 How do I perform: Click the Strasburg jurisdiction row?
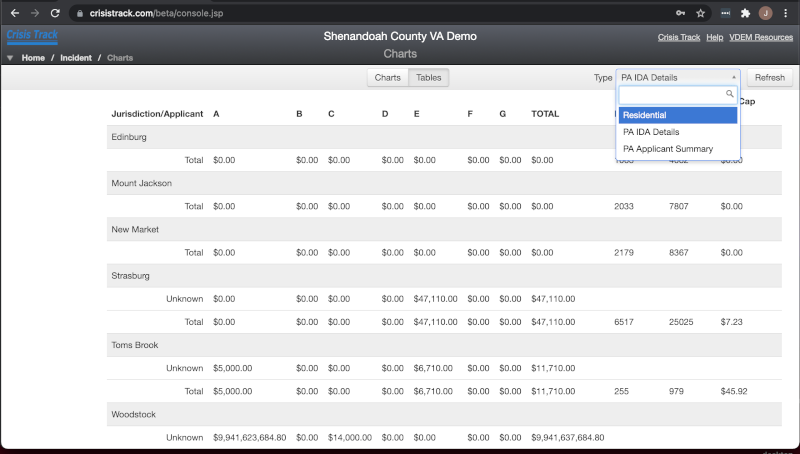444,275
